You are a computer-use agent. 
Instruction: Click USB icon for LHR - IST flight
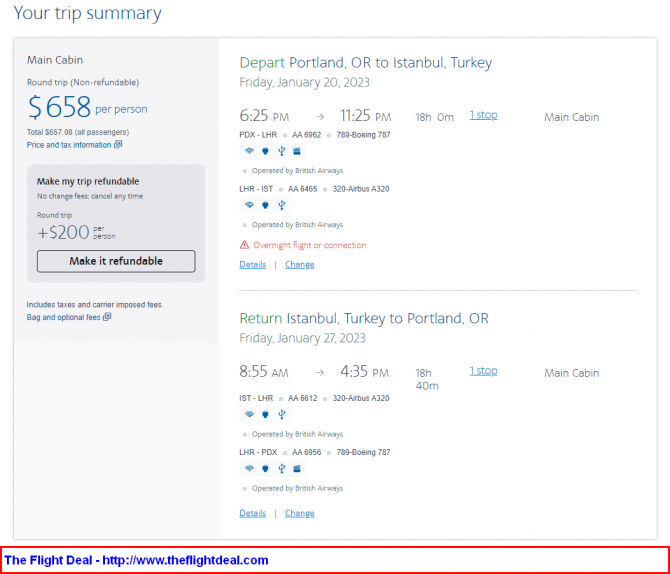(282, 205)
